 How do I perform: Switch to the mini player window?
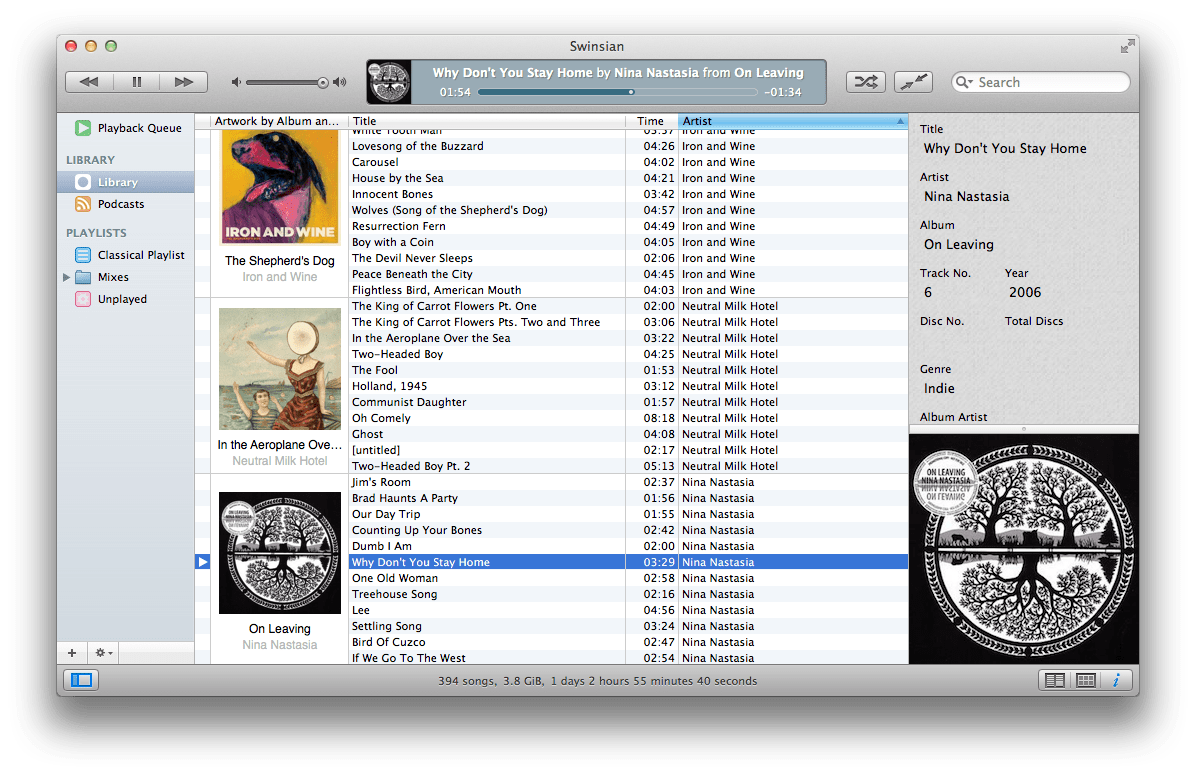(x=912, y=82)
